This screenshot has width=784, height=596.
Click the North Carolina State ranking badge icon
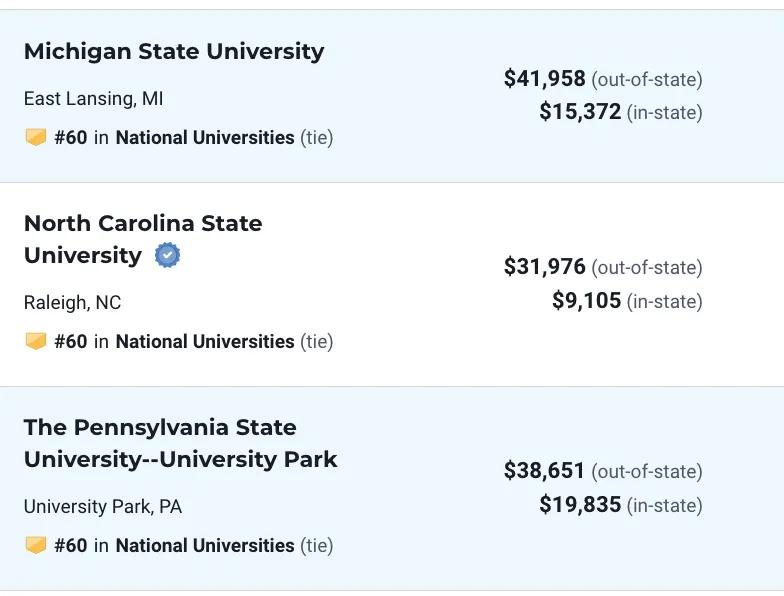(36, 341)
